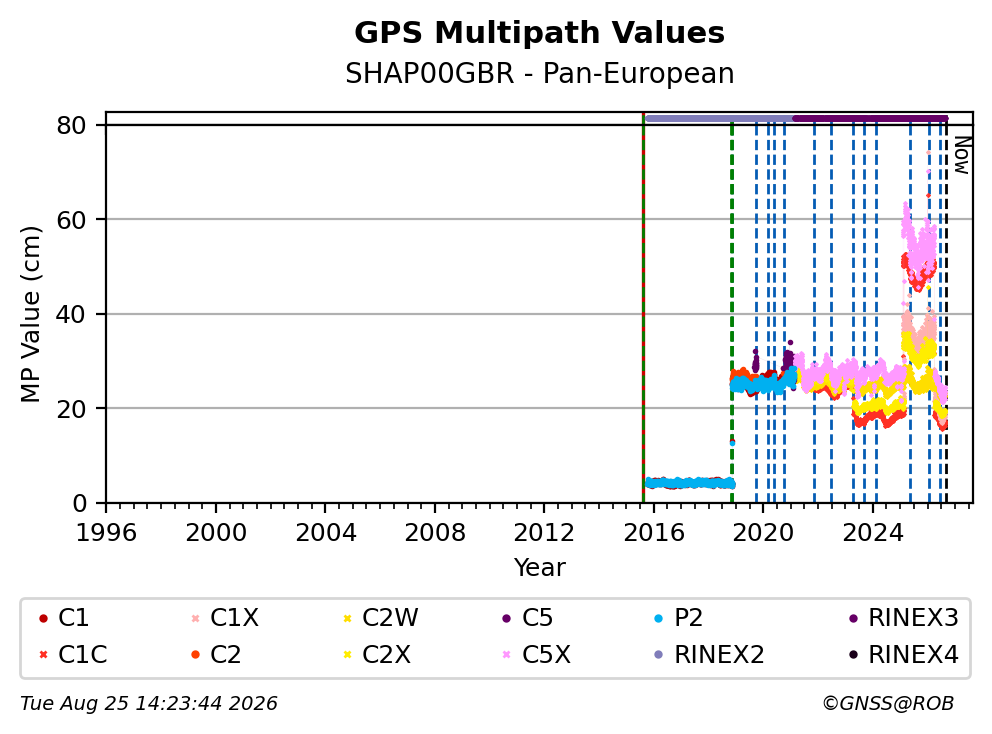Image resolution: width=992 pixels, height=734 pixels.
Task: Click the RINEX4 legend label
Action: tap(914, 655)
